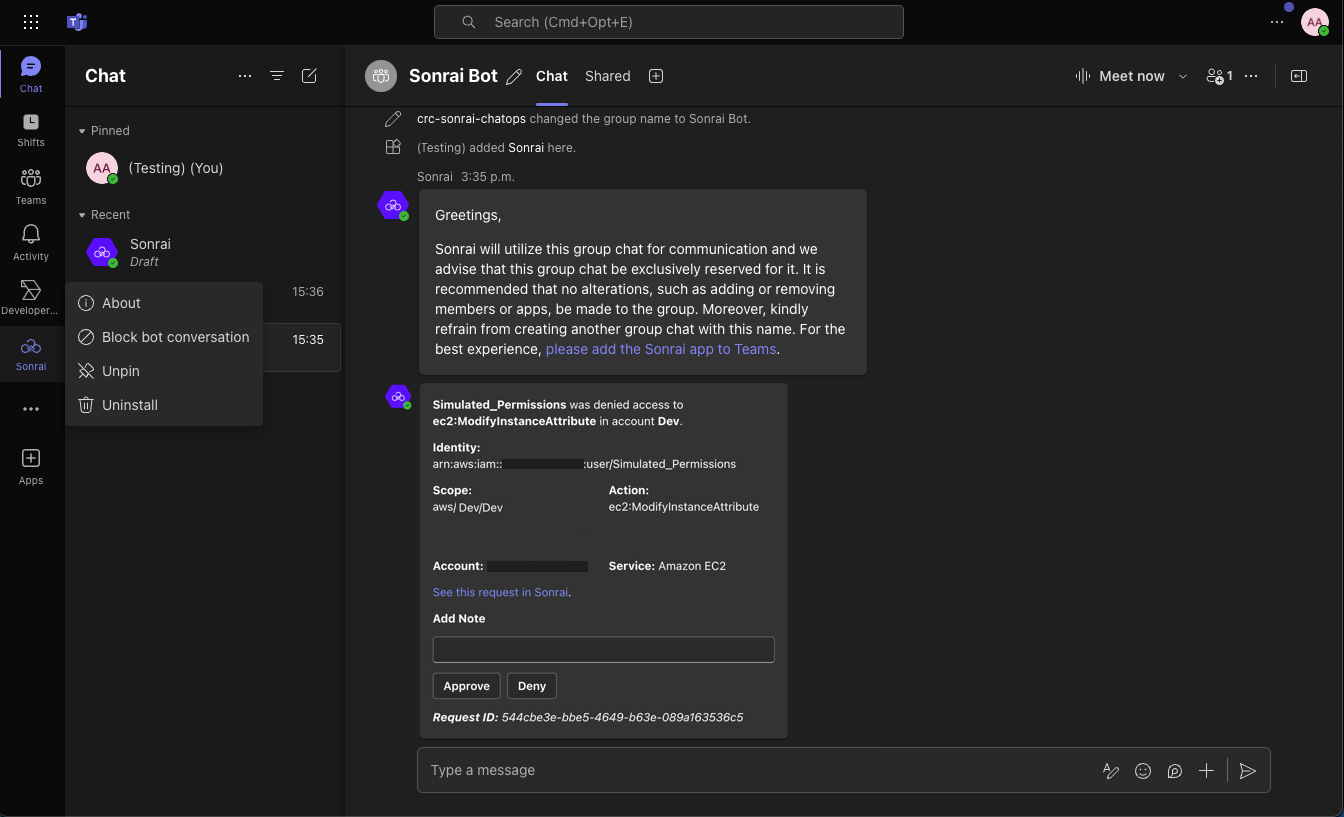This screenshot has height=817, width=1344.
Task: Edit the Sonrai Bot group name
Action: click(514, 76)
